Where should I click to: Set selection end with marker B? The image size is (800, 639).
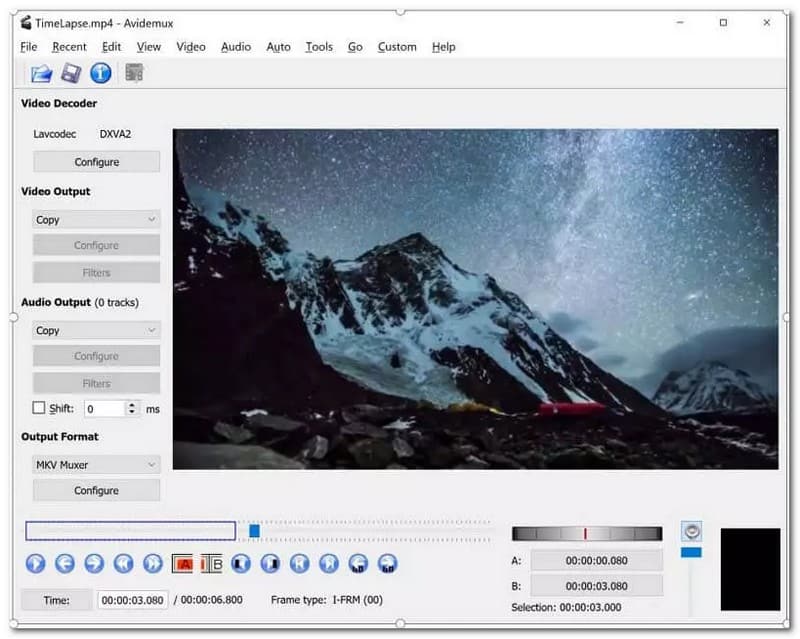[212, 564]
